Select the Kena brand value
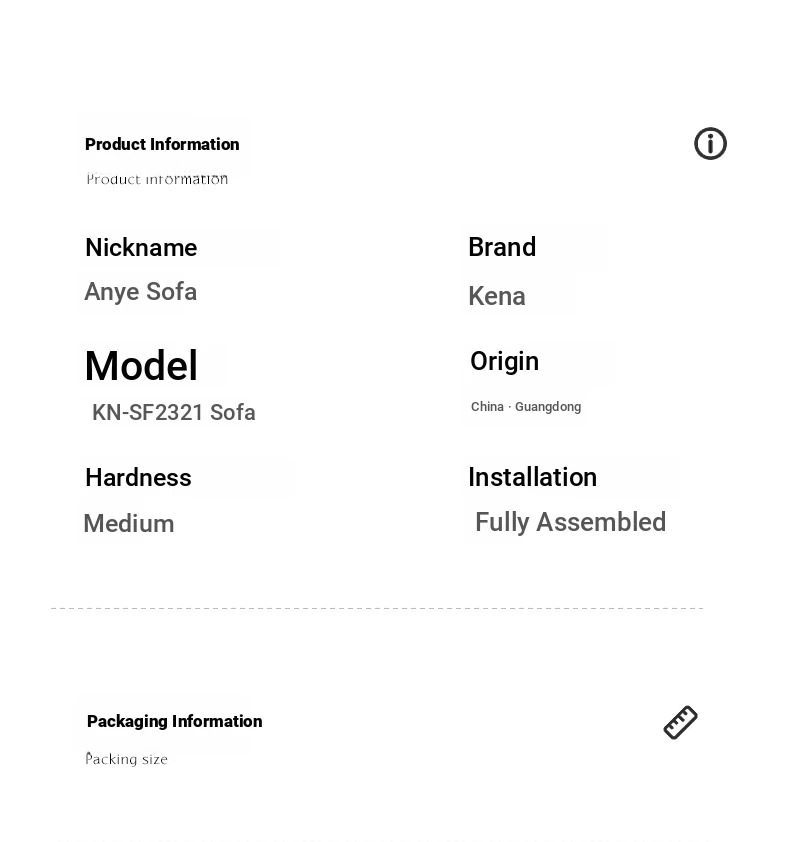Image resolution: width=790 pixels, height=842 pixels. point(497,296)
